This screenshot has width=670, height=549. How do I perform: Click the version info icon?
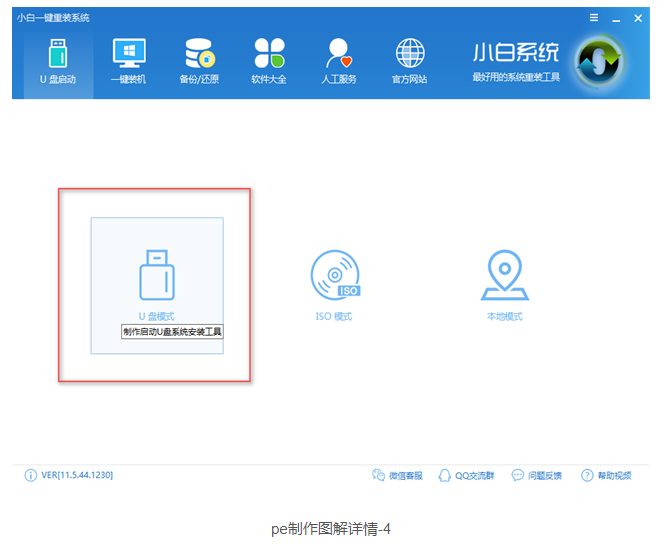pyautogui.click(x=31, y=475)
